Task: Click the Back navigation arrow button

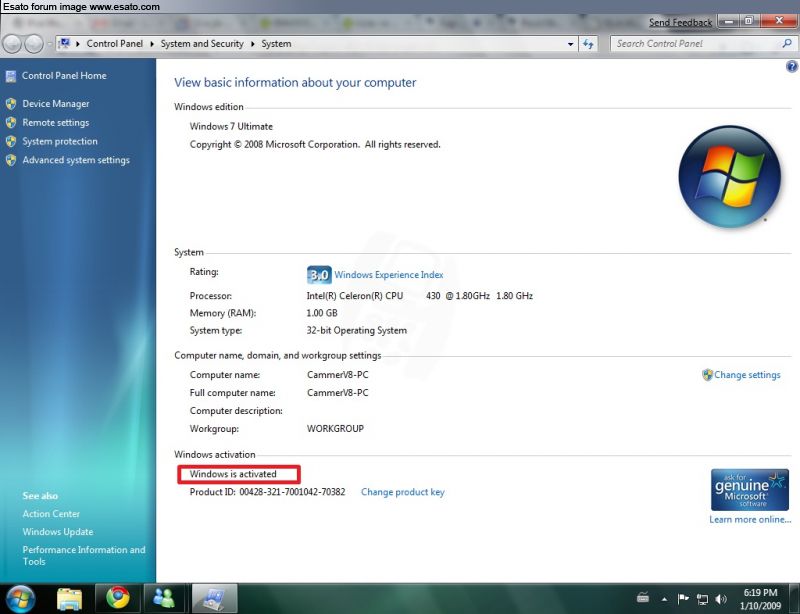Action: coord(12,44)
